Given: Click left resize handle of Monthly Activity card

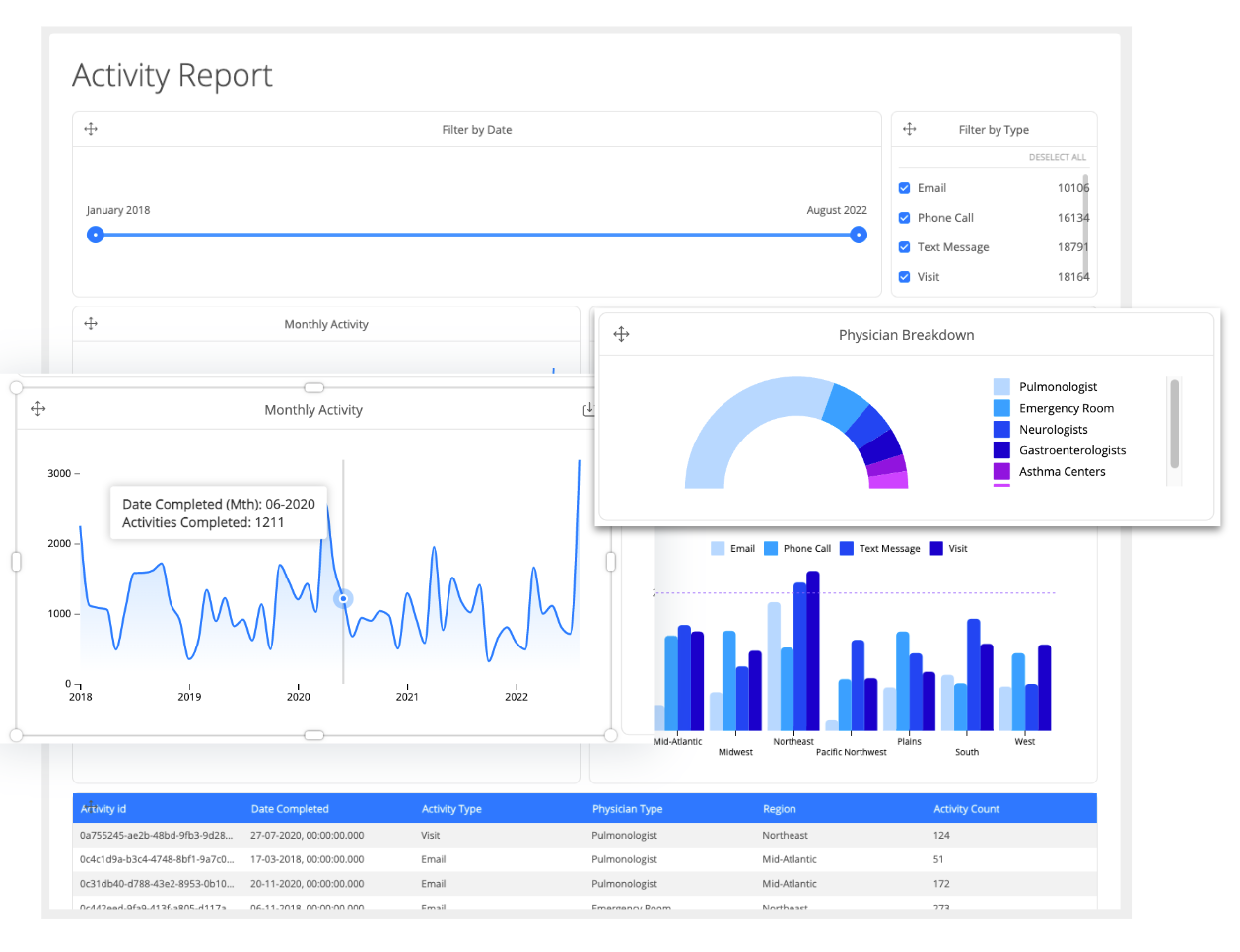Looking at the screenshot, I should [x=16, y=561].
